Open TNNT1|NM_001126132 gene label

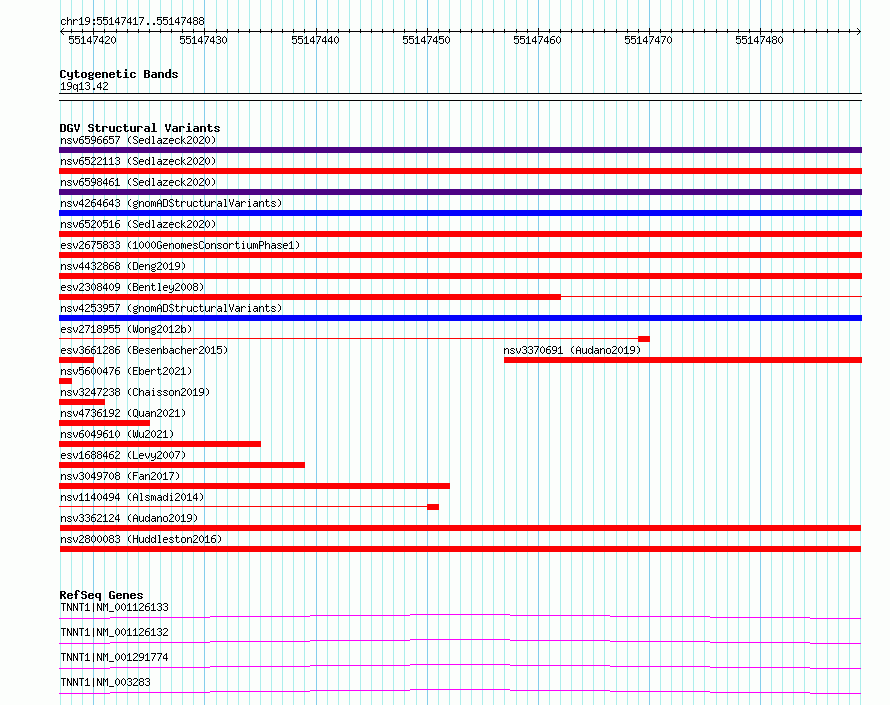pos(114,632)
